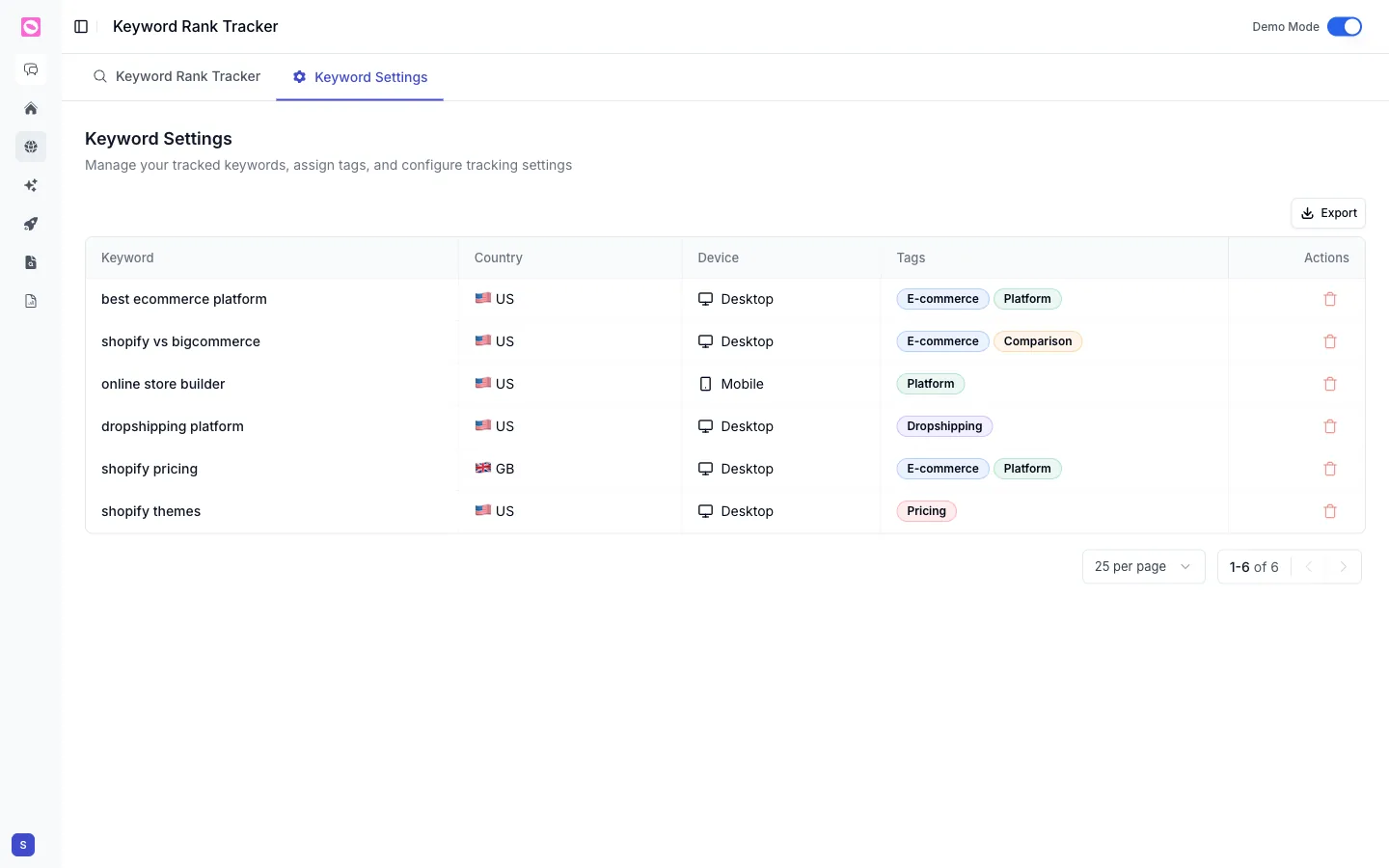Screen dimensions: 1389x868
Task: Toggle the sidebar panel icon
Action: (x=81, y=27)
